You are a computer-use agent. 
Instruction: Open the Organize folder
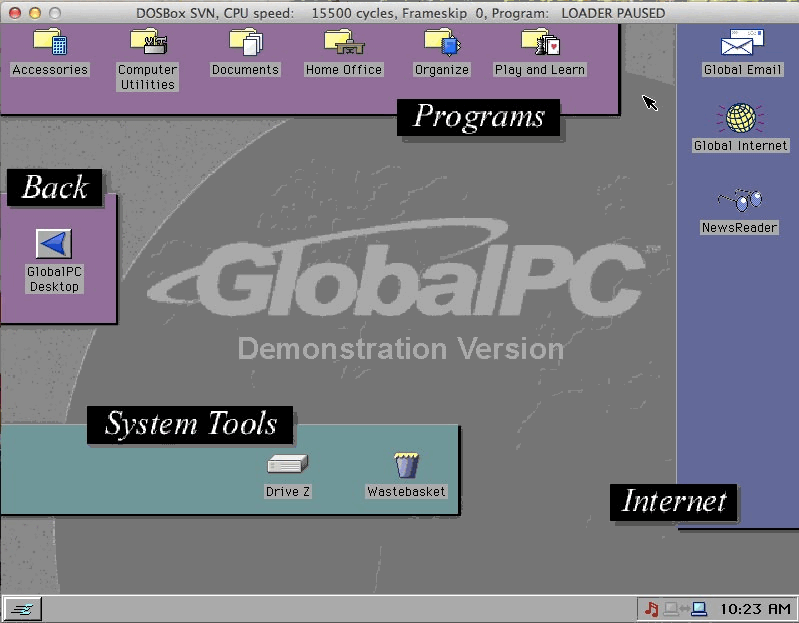pyautogui.click(x=441, y=43)
